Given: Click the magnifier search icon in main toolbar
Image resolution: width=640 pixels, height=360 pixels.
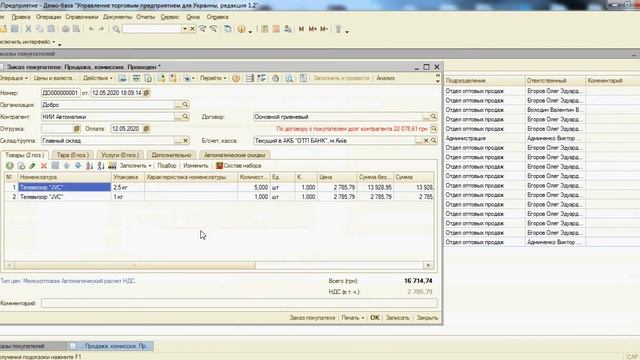Looking at the screenshot, I should click(116, 29).
